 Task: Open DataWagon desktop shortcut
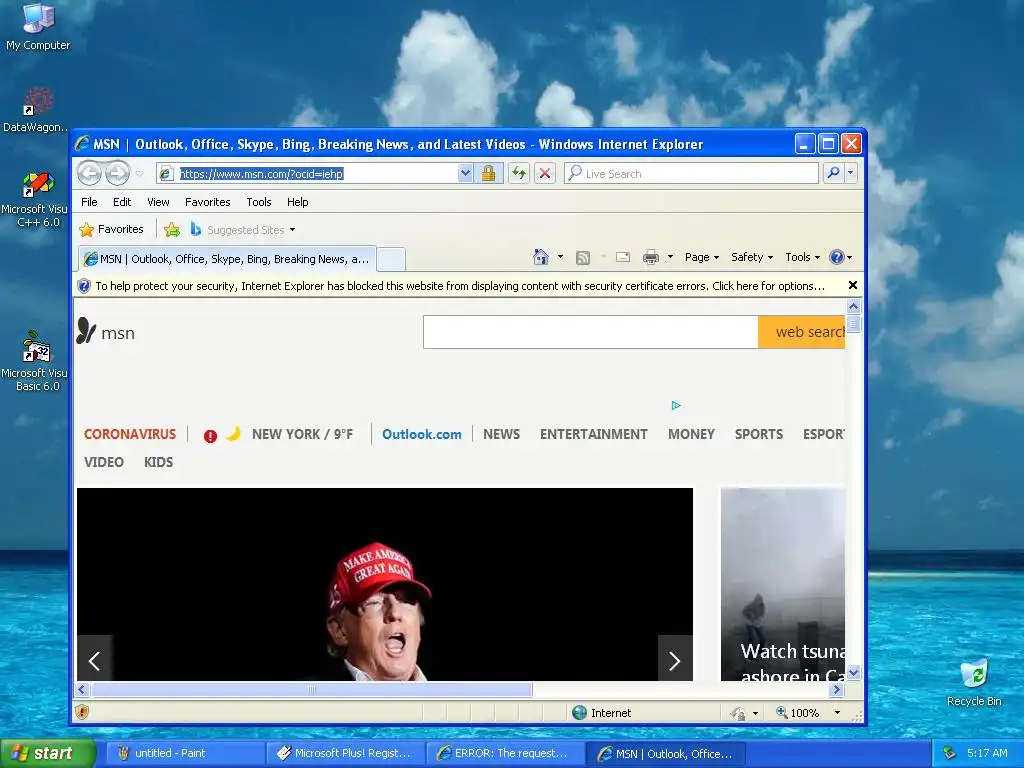(x=36, y=110)
